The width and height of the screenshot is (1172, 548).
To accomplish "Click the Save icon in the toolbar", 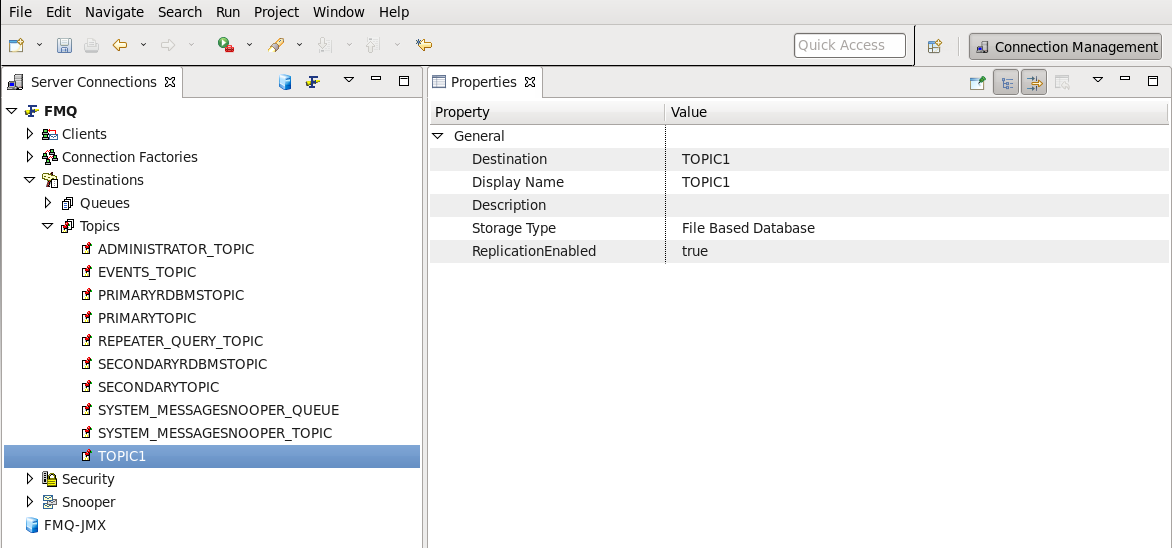I will (65, 46).
